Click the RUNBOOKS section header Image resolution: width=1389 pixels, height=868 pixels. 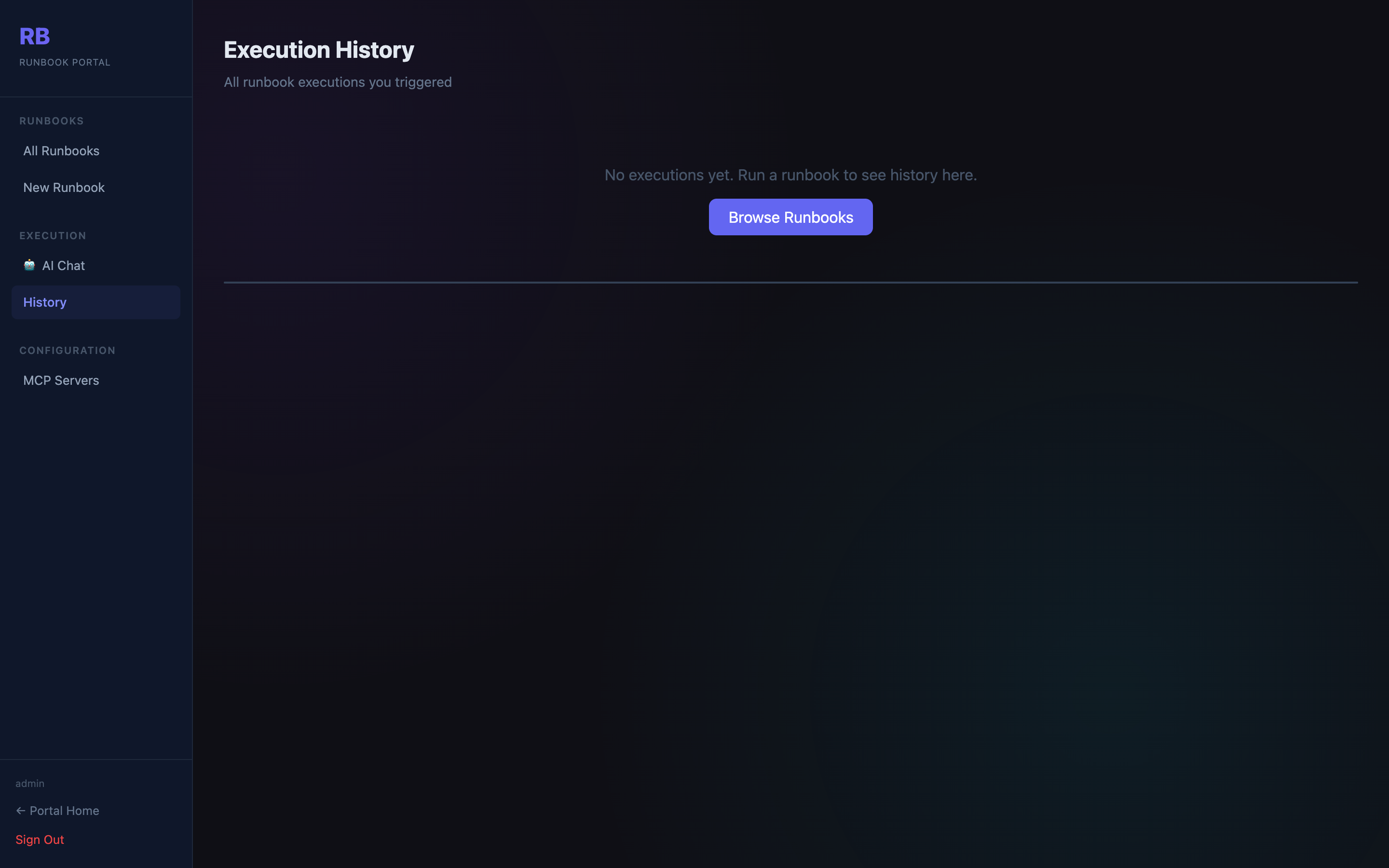coord(52,121)
